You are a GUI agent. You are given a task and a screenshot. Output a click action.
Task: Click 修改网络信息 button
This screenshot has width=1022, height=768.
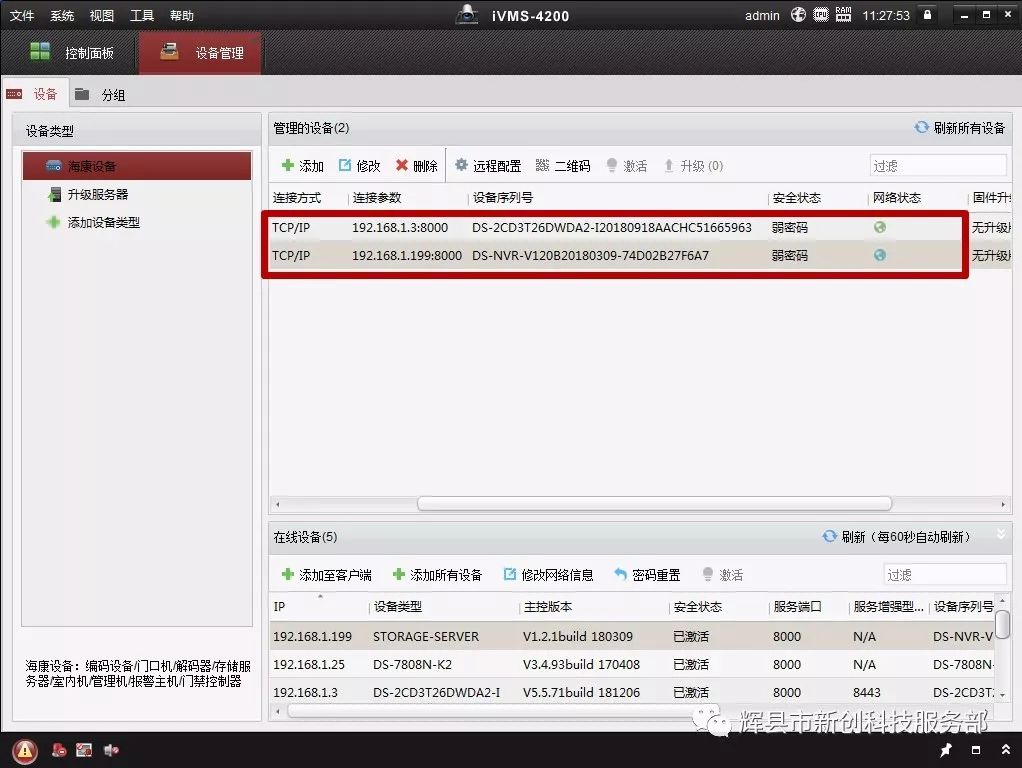pos(549,574)
